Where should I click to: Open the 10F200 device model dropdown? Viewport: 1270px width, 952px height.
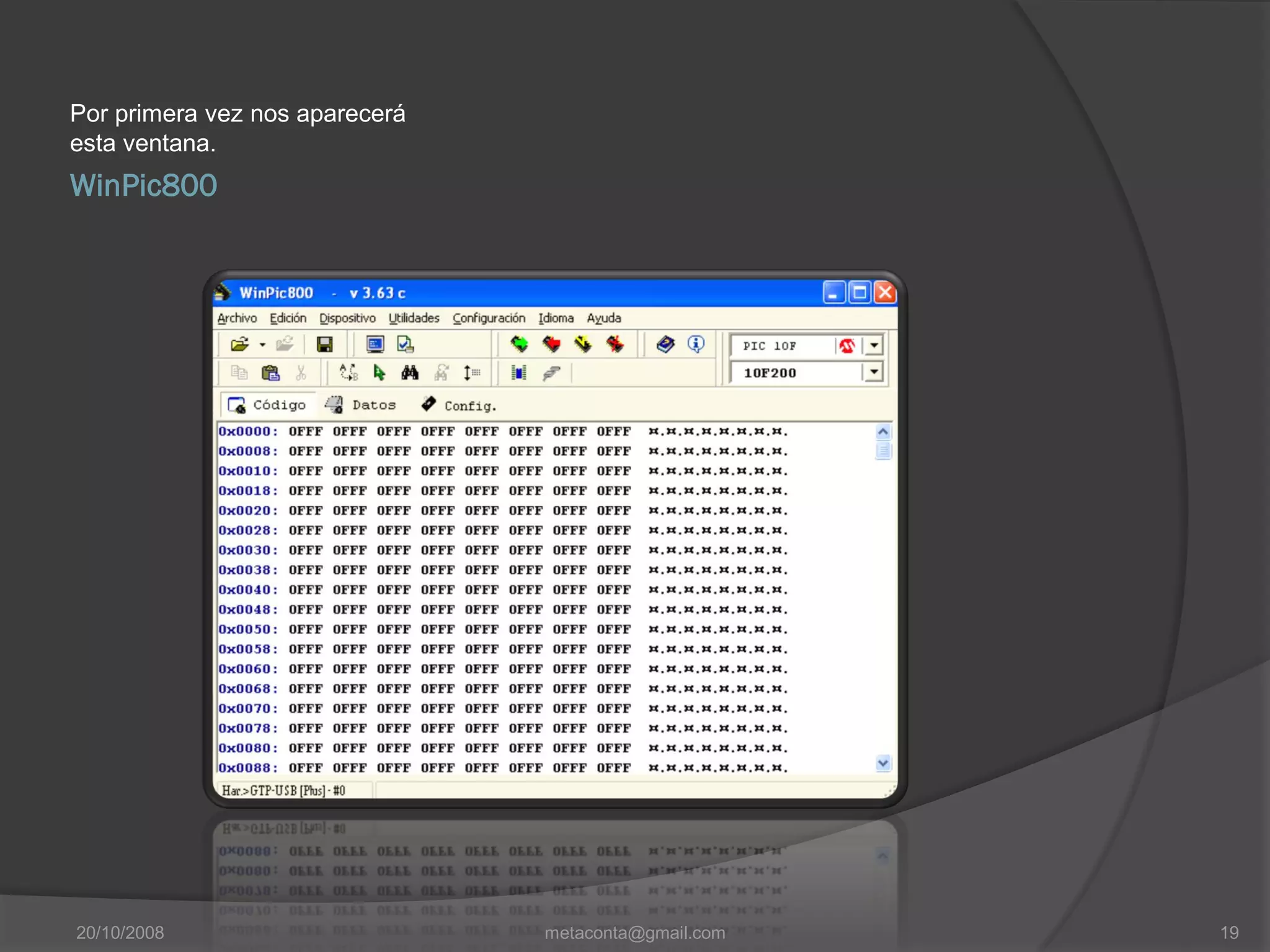[x=874, y=372]
